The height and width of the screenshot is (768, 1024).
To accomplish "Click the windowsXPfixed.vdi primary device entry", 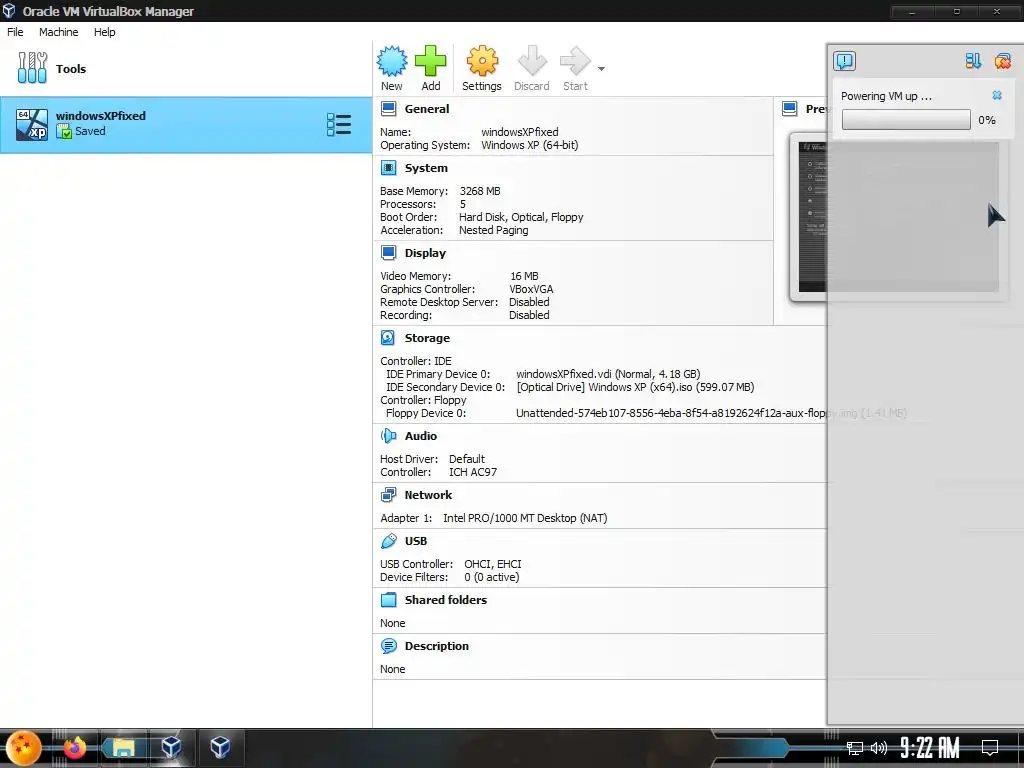I will point(608,374).
